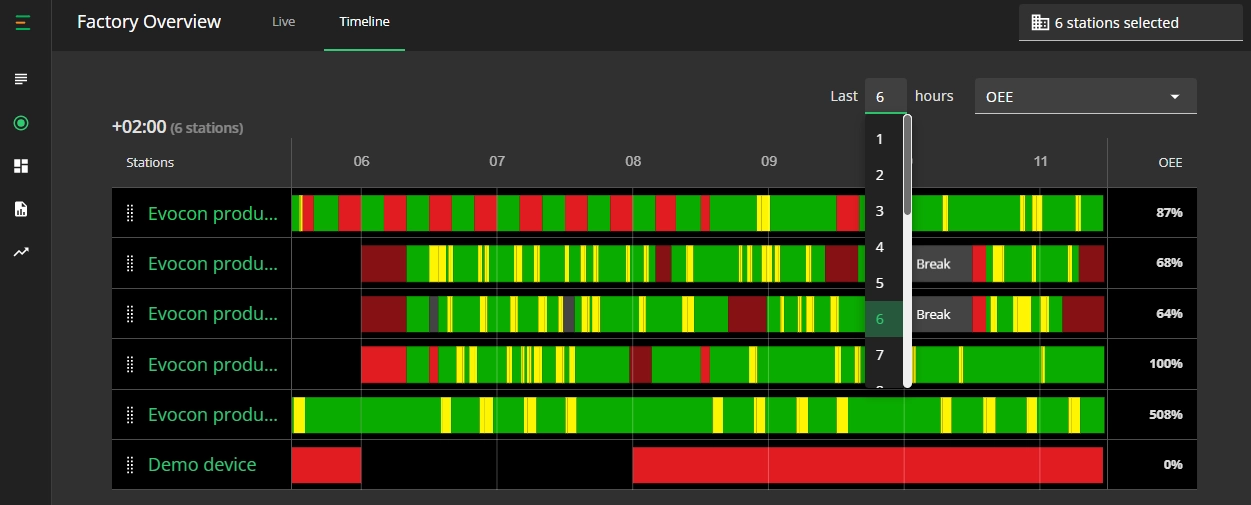Open the station with 64% OEE
This screenshot has width=1251, height=505.
point(212,314)
